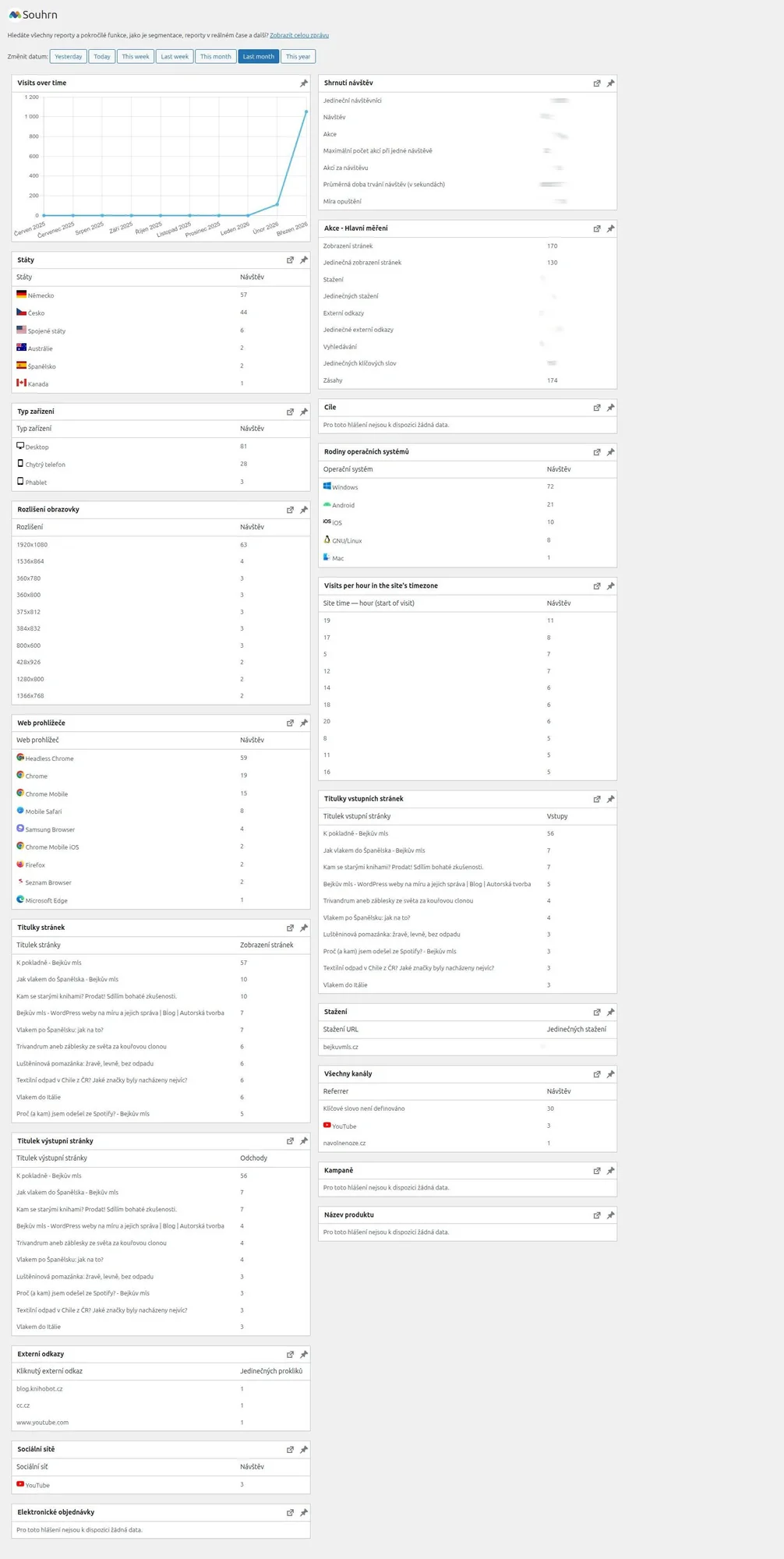Viewport: 784px width, 1559px height.
Task: Click the Březen 2026 chart data point
Action: click(306, 111)
